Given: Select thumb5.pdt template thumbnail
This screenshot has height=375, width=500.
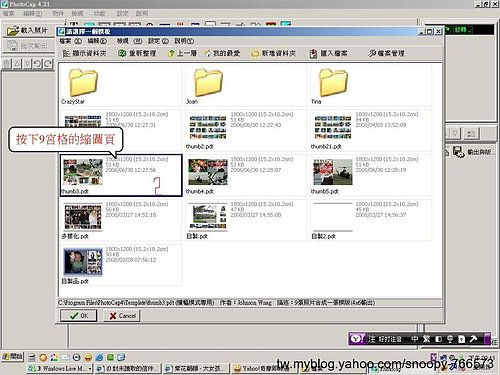Looking at the screenshot, I should point(333,172).
